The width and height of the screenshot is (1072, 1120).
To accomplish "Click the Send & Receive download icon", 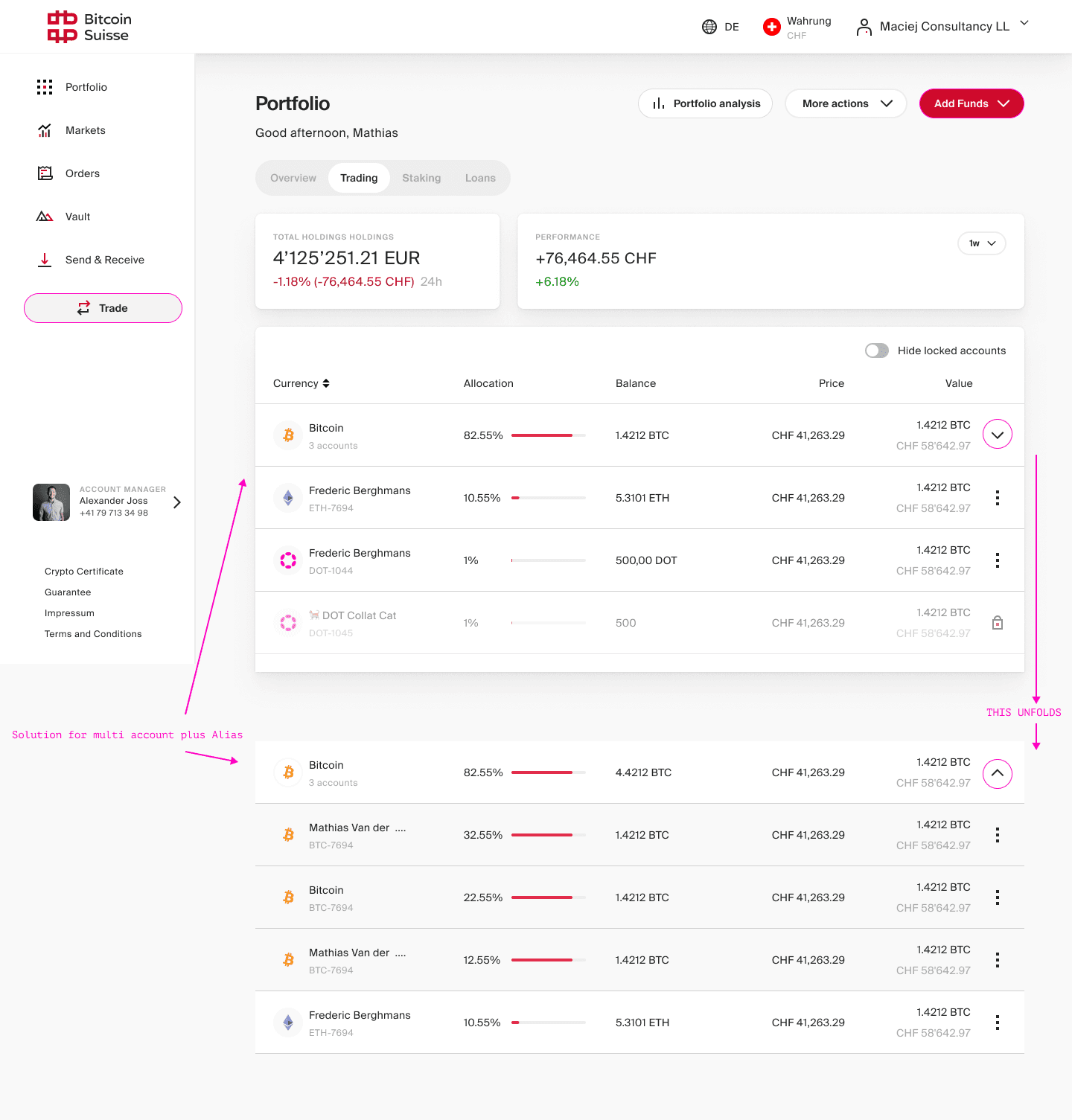I will pos(45,260).
